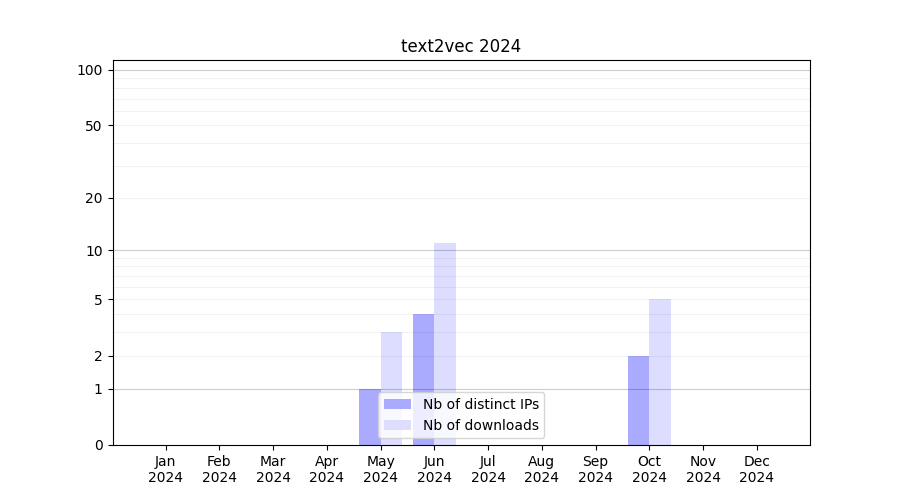Click the dark blue distinct IPs legend swatch
This screenshot has width=900, height=500.
(x=397, y=404)
